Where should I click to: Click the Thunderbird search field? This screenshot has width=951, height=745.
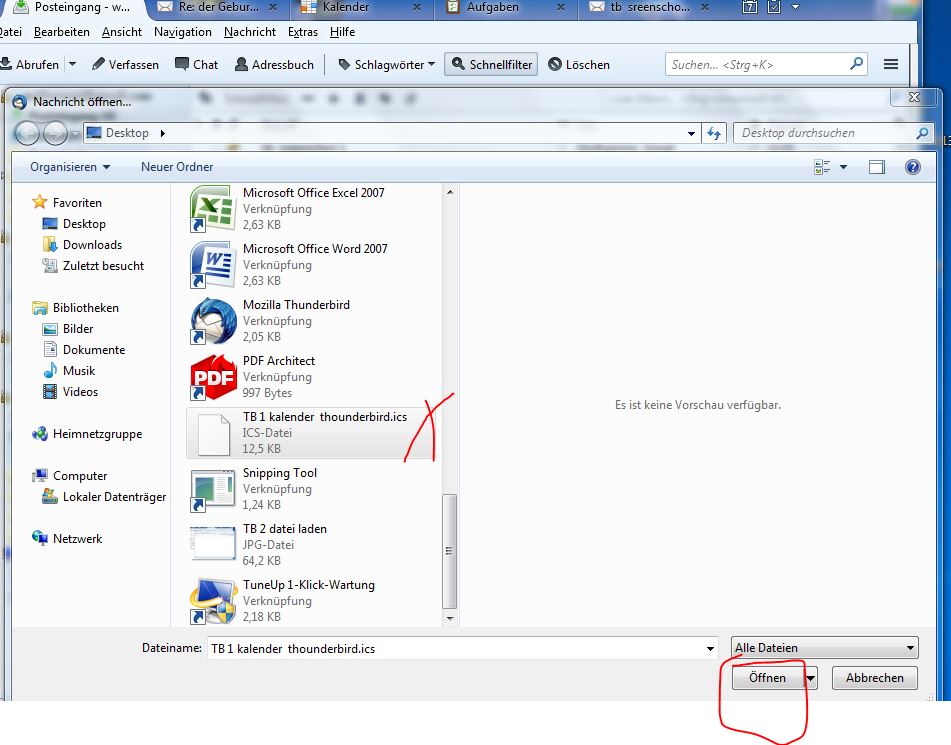[x=767, y=64]
